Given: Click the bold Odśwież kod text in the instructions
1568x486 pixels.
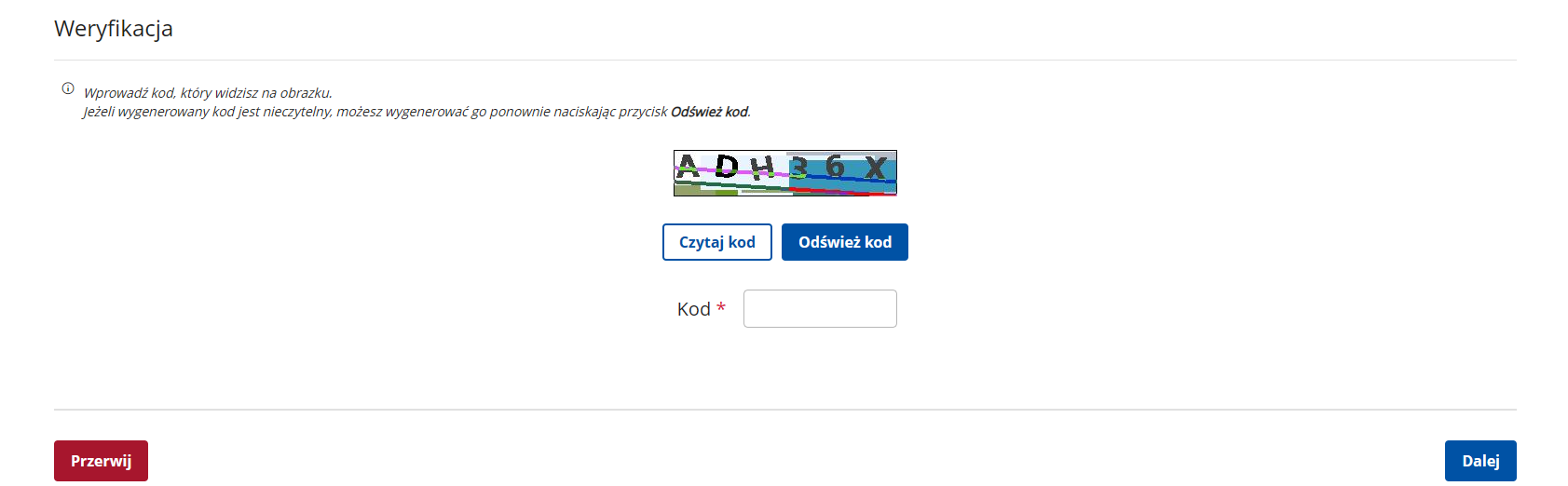Looking at the screenshot, I should coord(709,112).
